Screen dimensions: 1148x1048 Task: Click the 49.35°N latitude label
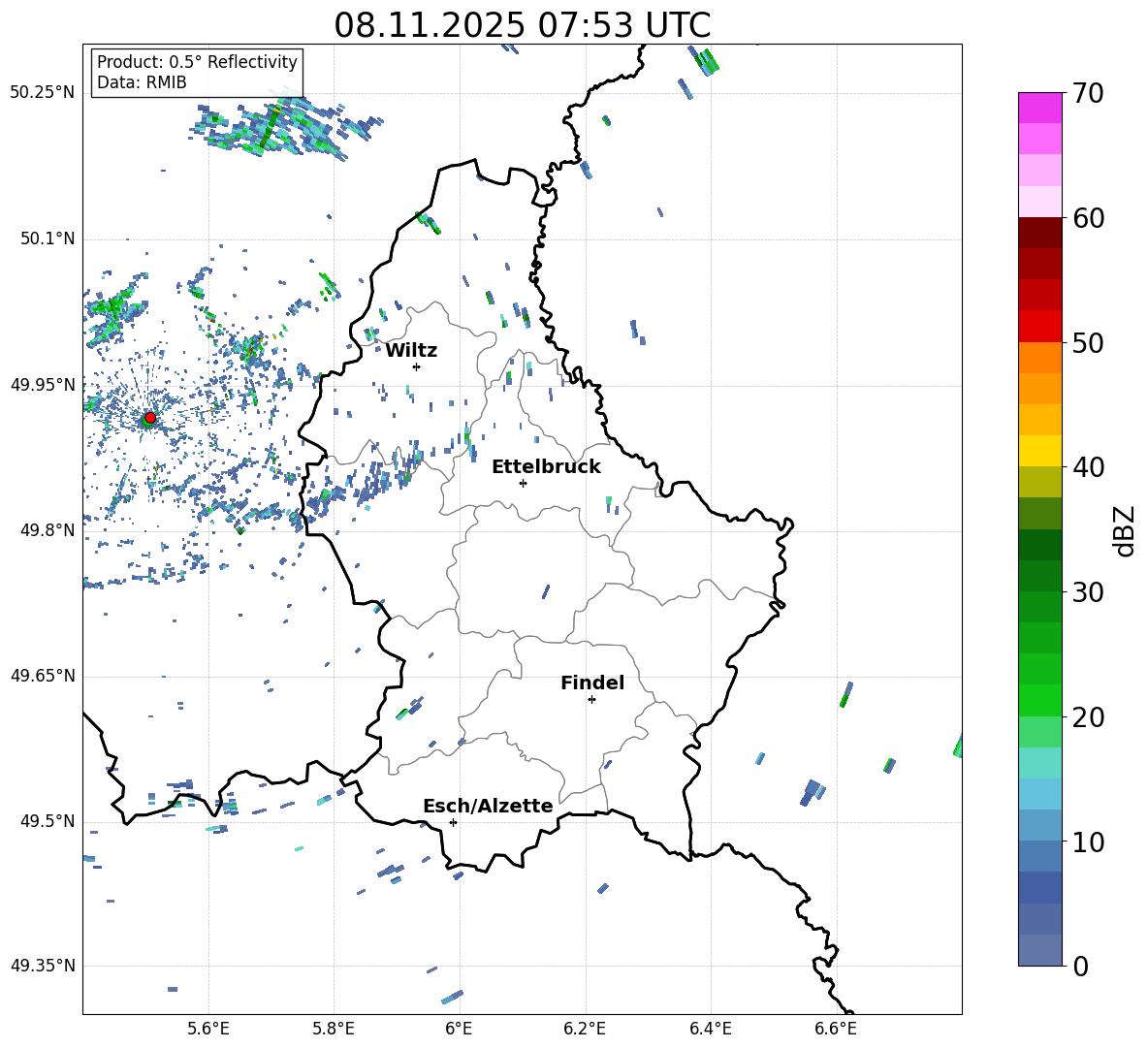click(43, 966)
